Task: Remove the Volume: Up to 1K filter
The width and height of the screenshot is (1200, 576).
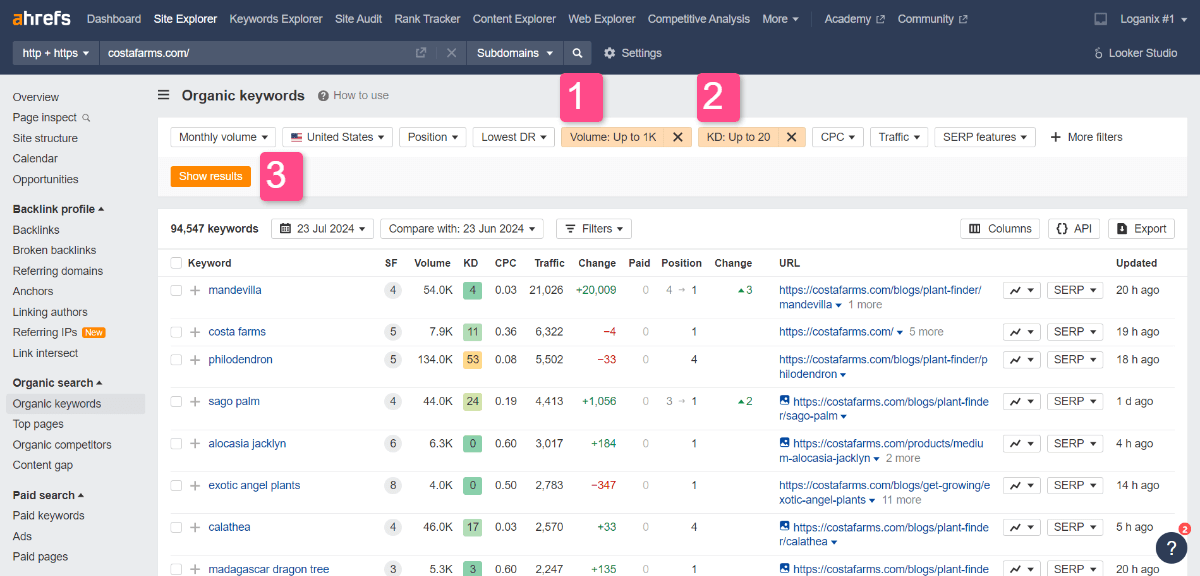Action: 677,137
